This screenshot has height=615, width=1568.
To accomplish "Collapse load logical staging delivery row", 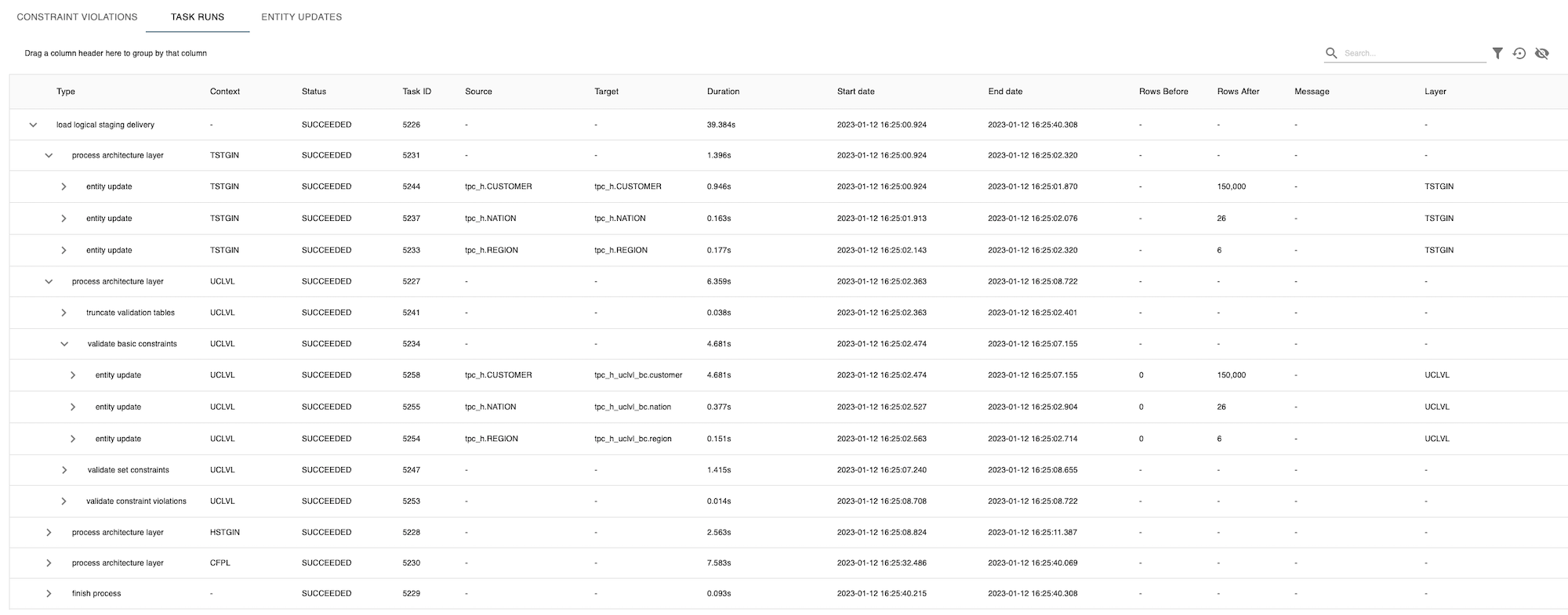I will pos(33,125).
